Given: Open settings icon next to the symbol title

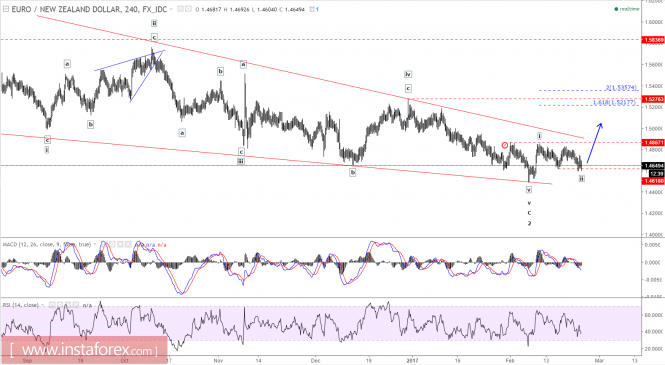Looking at the screenshot, I should pos(188,9).
